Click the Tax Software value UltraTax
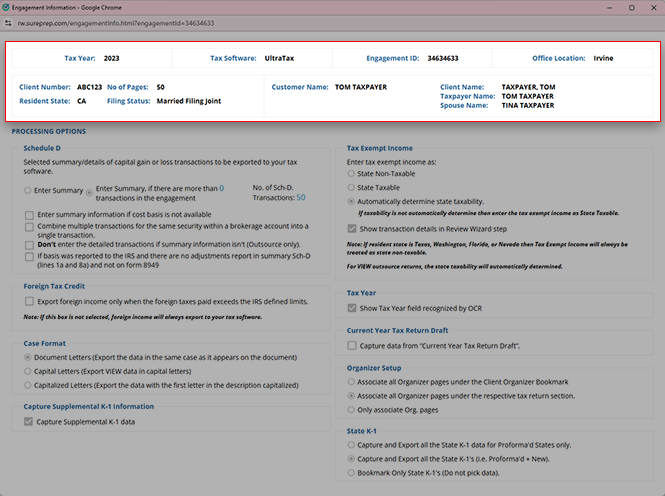The width and height of the screenshot is (665, 496). pyautogui.click(x=279, y=58)
